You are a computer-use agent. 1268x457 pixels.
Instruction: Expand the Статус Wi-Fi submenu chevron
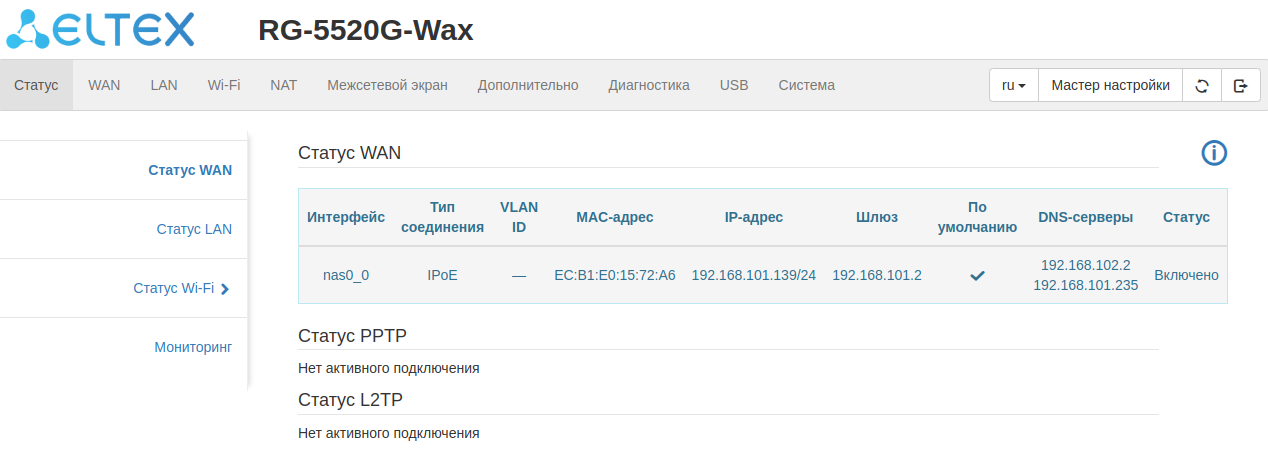coord(225,289)
